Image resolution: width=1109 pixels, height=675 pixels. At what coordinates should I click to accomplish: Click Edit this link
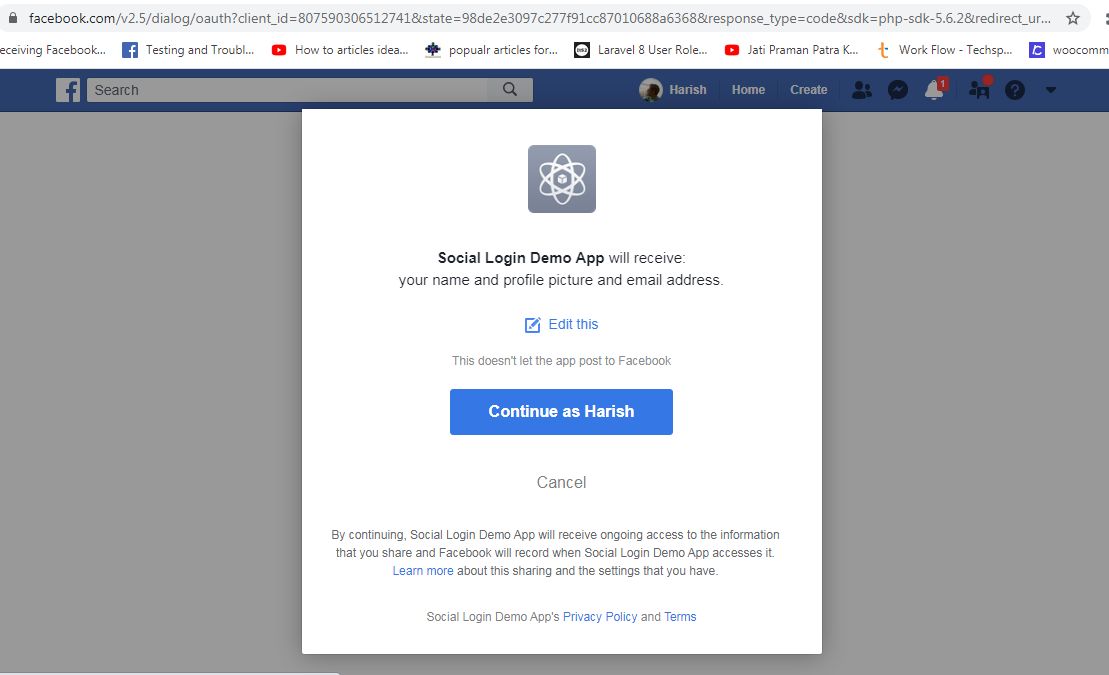click(x=573, y=324)
